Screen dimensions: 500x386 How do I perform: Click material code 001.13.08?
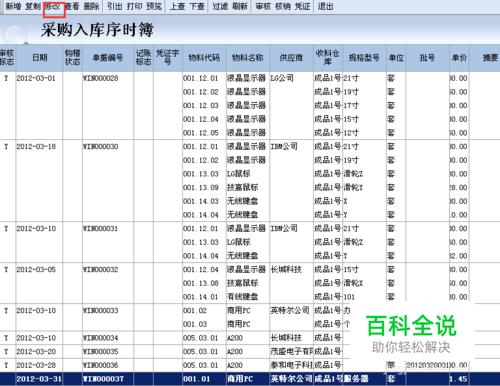click(x=201, y=283)
